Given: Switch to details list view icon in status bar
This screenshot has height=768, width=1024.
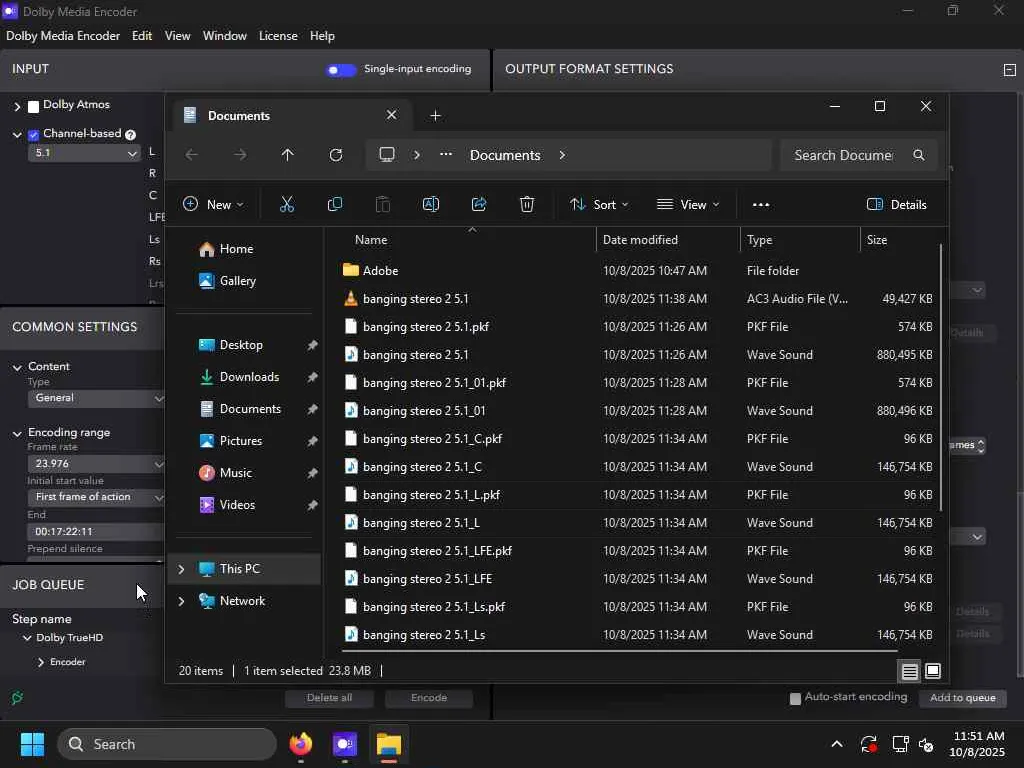Looking at the screenshot, I should click(x=909, y=671).
